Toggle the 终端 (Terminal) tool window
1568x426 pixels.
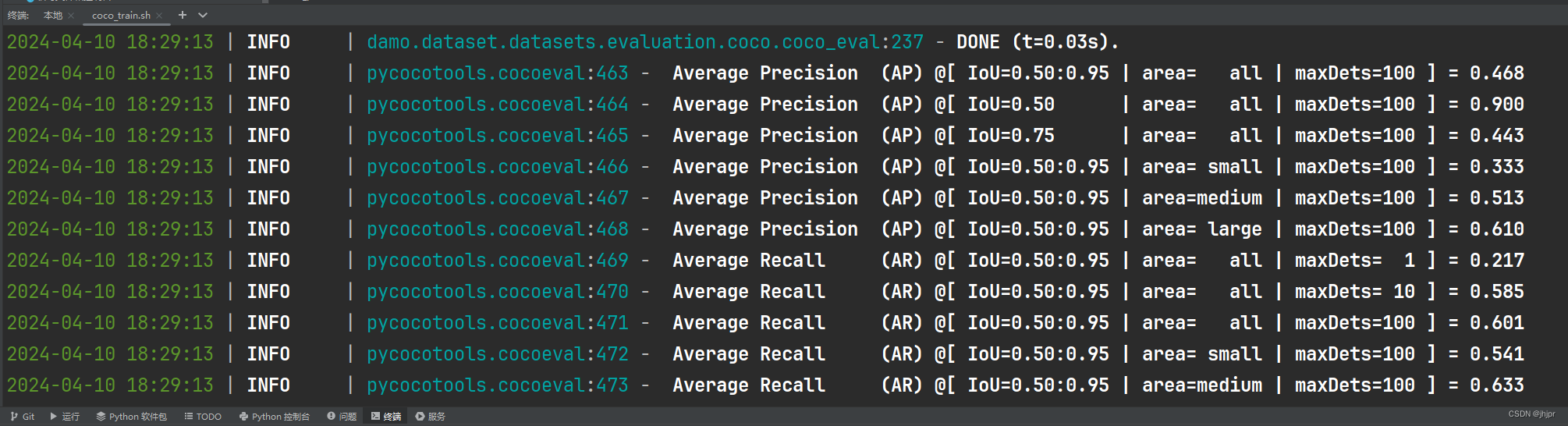[x=386, y=417]
